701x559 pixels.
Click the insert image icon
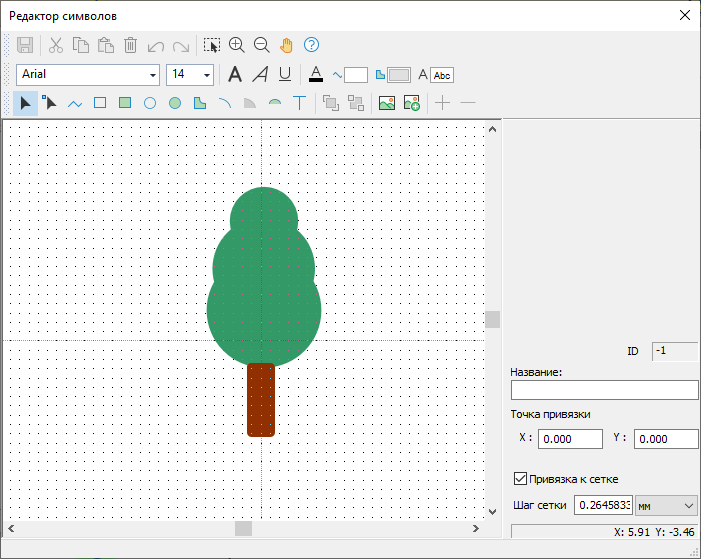point(387,103)
